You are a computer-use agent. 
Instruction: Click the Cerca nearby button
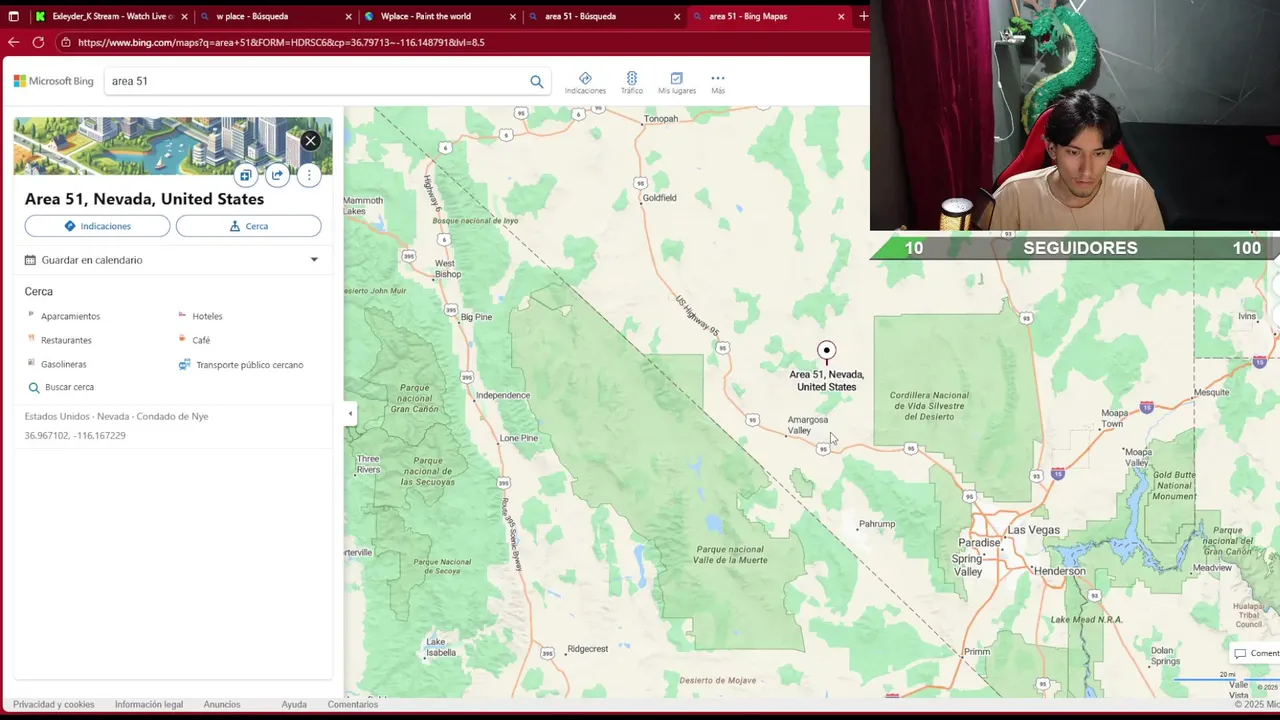tap(248, 226)
